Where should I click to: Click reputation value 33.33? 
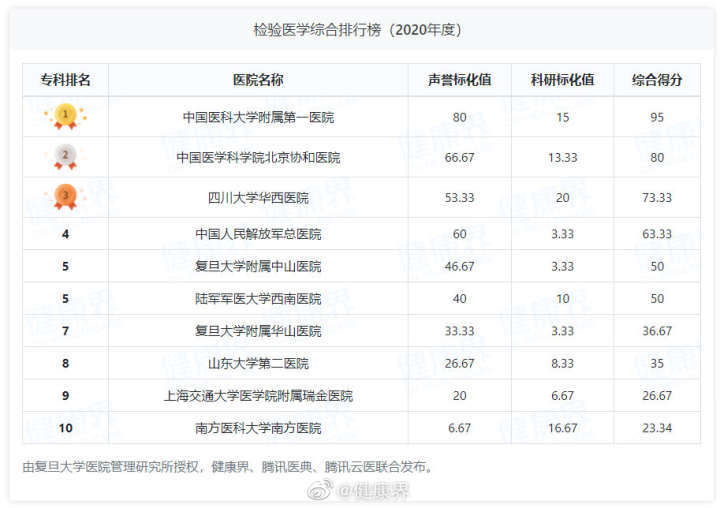(460, 331)
